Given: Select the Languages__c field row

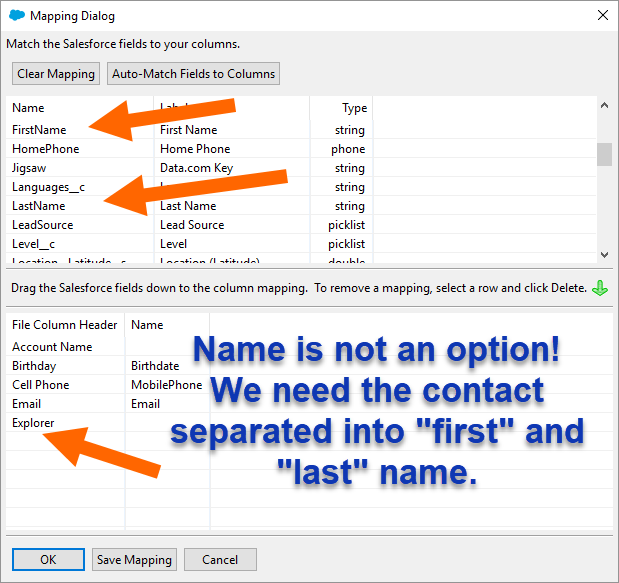Looking at the screenshot, I should pos(301,187).
